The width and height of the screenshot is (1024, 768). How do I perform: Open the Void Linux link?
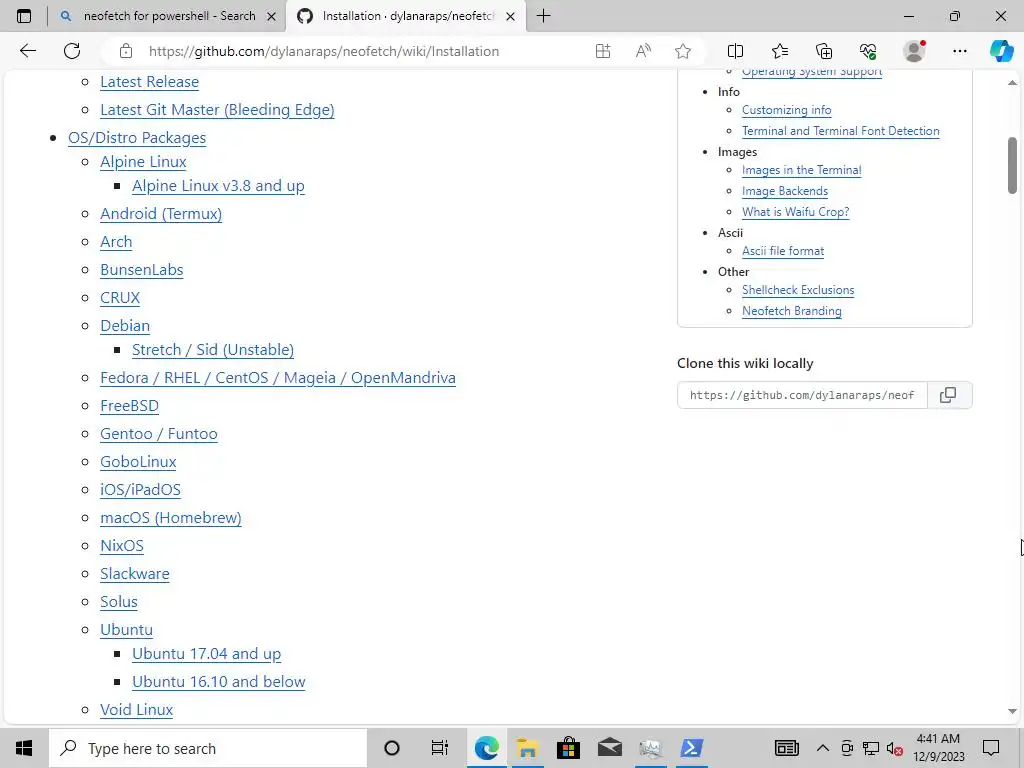coord(136,709)
